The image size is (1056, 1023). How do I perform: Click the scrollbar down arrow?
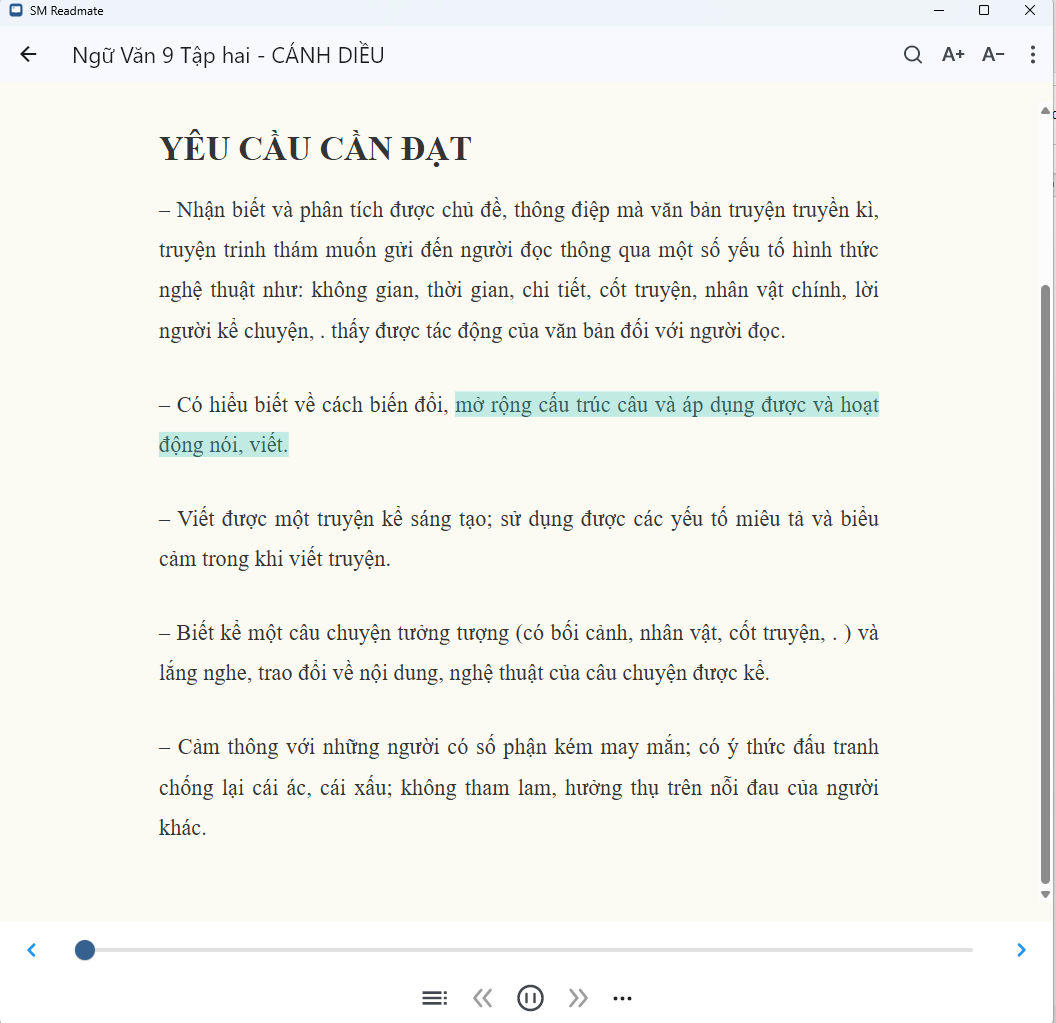pos(1044,895)
